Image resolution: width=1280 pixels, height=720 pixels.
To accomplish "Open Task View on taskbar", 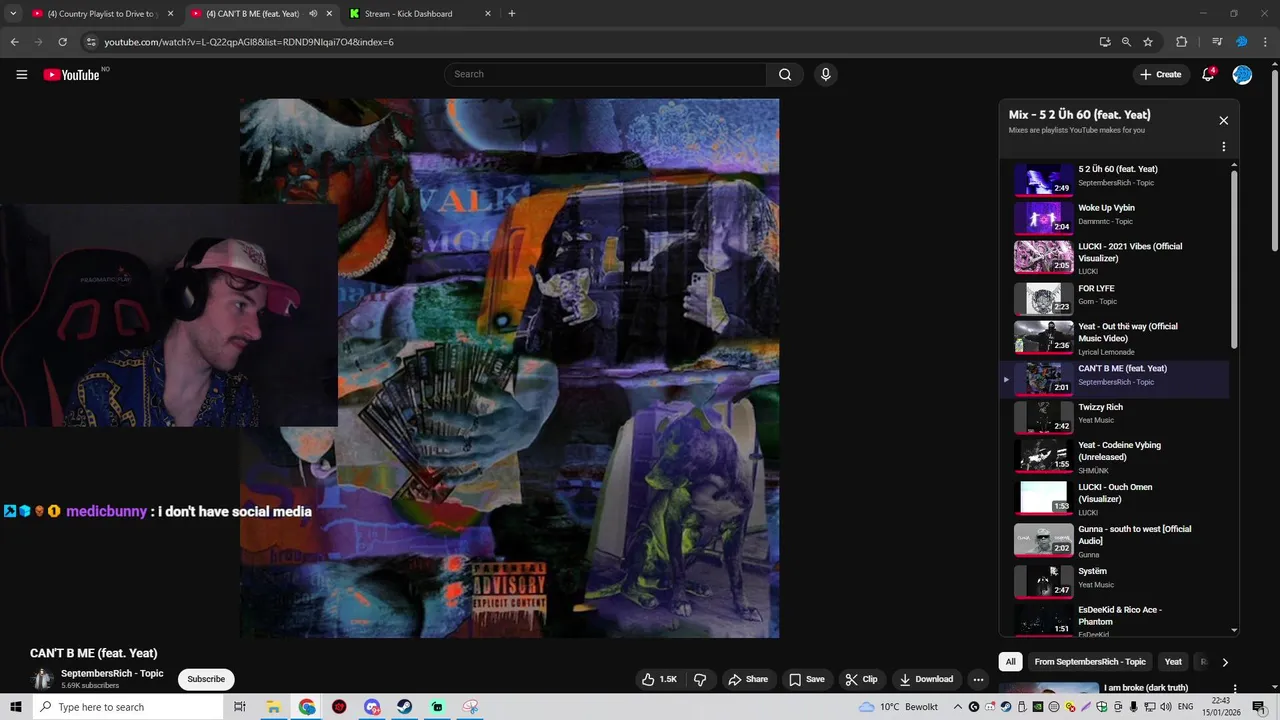I will [240, 707].
